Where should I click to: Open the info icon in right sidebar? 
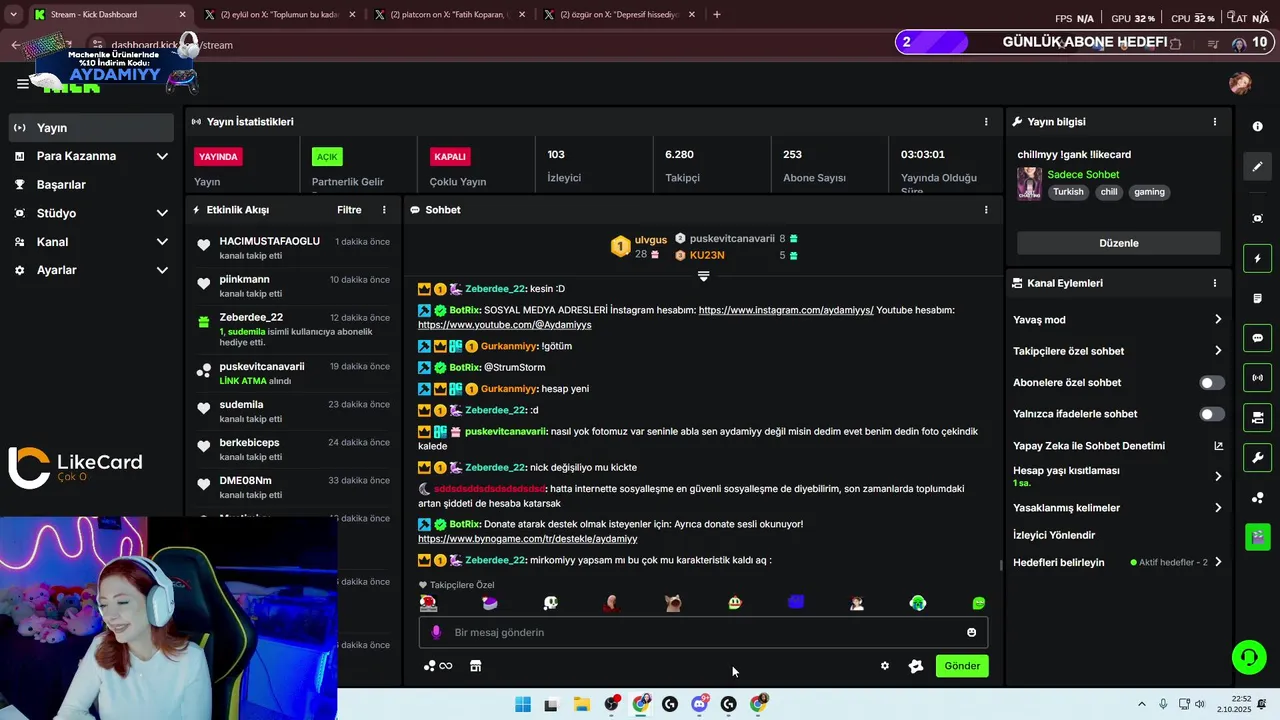pyautogui.click(x=1258, y=127)
